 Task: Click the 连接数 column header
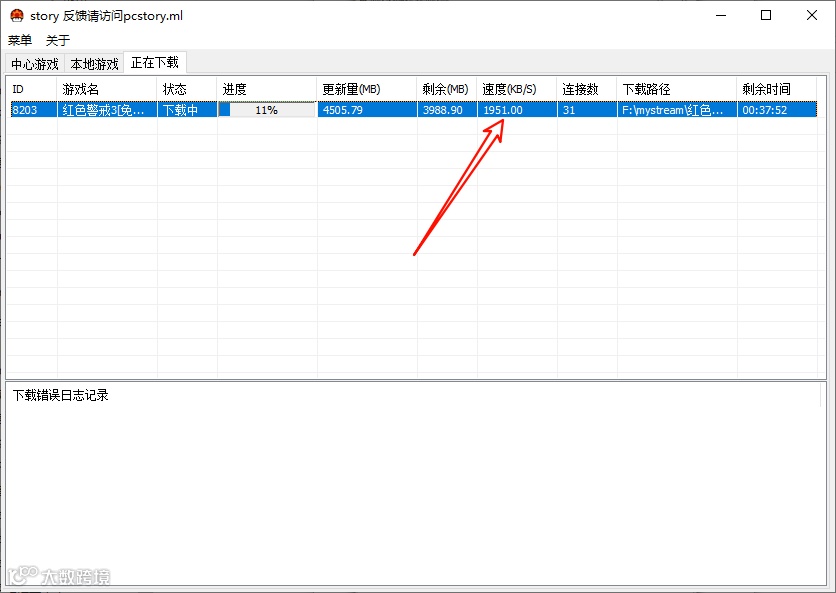586,89
